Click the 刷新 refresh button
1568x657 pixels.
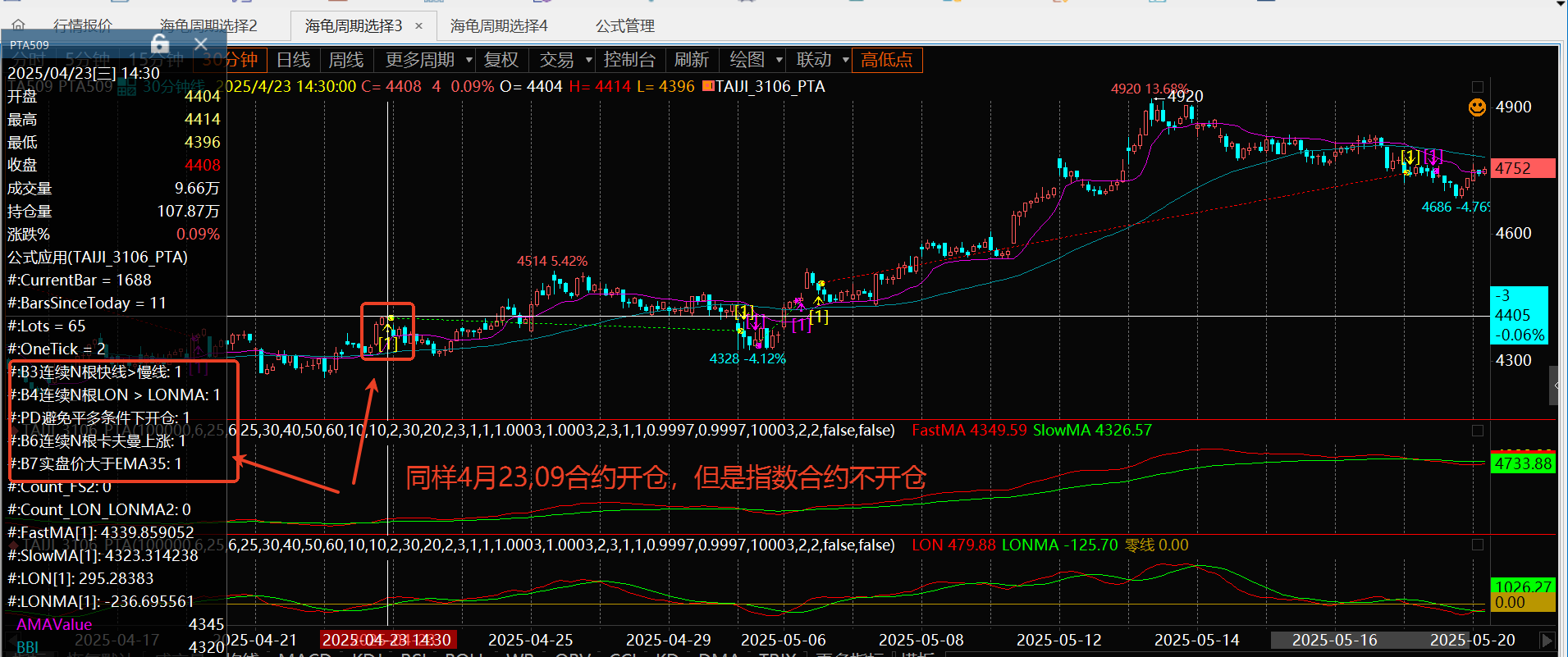click(692, 60)
